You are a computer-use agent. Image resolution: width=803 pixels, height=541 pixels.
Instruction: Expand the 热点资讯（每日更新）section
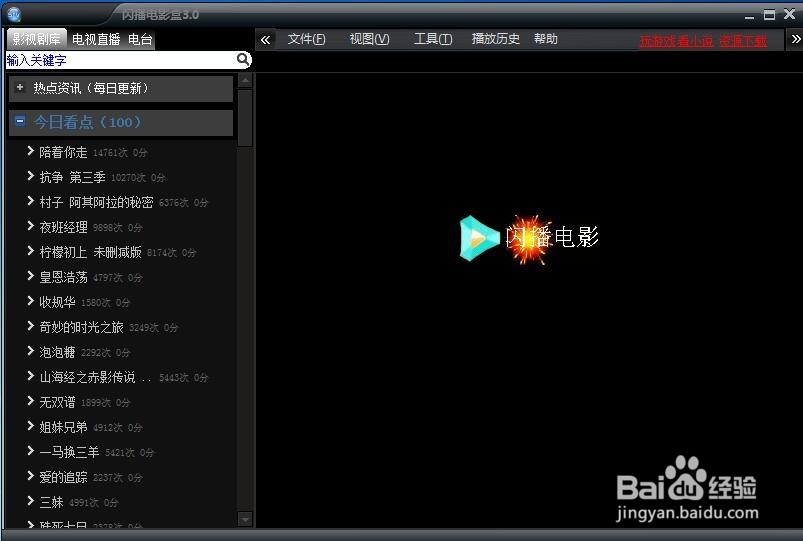[19, 87]
